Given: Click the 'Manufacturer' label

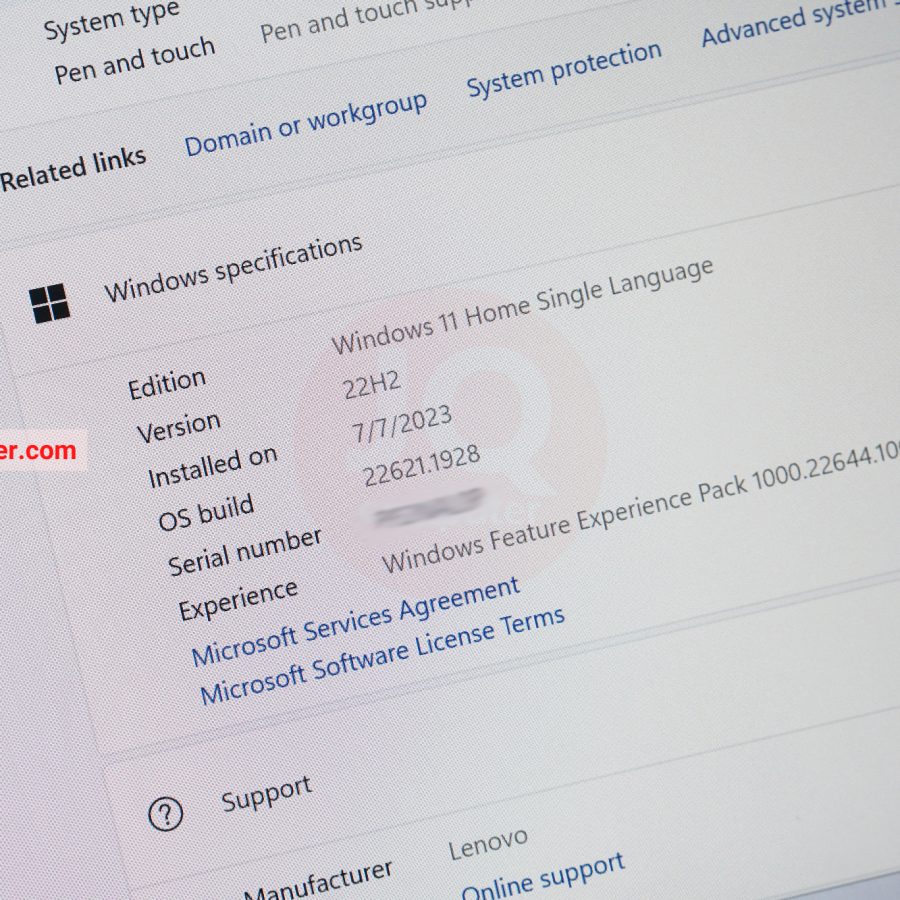Looking at the screenshot, I should (x=318, y=881).
